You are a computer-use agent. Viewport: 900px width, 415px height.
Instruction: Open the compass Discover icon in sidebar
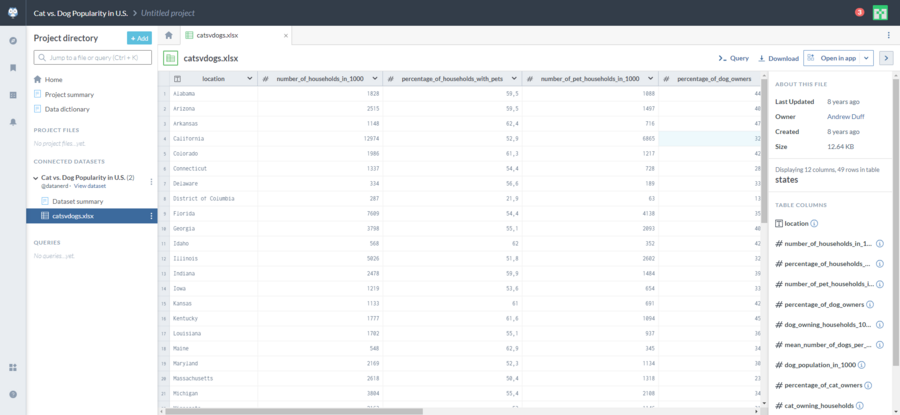[13, 41]
